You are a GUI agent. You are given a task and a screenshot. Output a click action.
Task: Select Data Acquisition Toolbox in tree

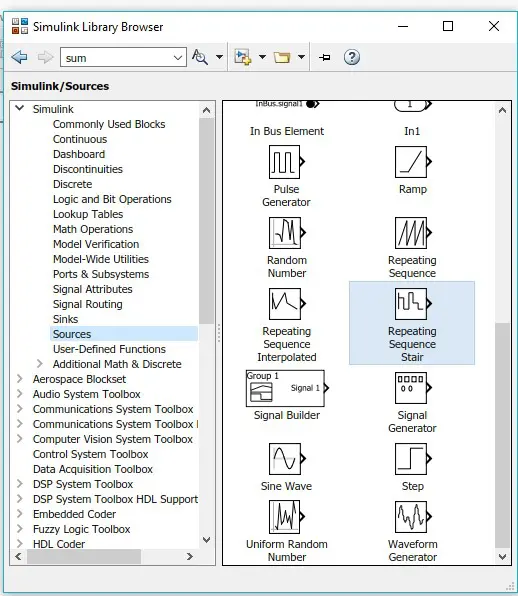coord(93,469)
